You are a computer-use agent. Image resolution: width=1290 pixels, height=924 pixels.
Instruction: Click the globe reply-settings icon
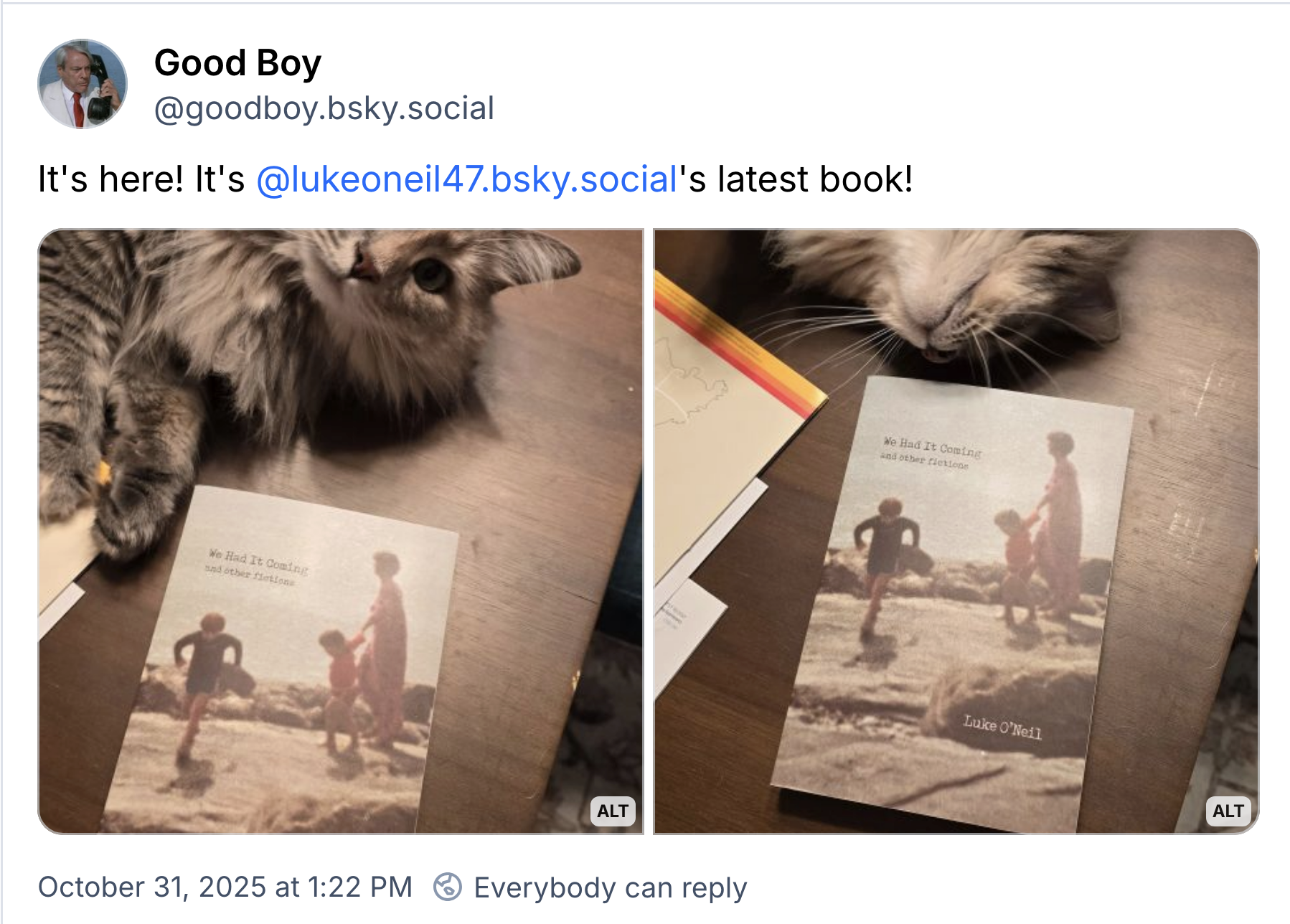(448, 887)
